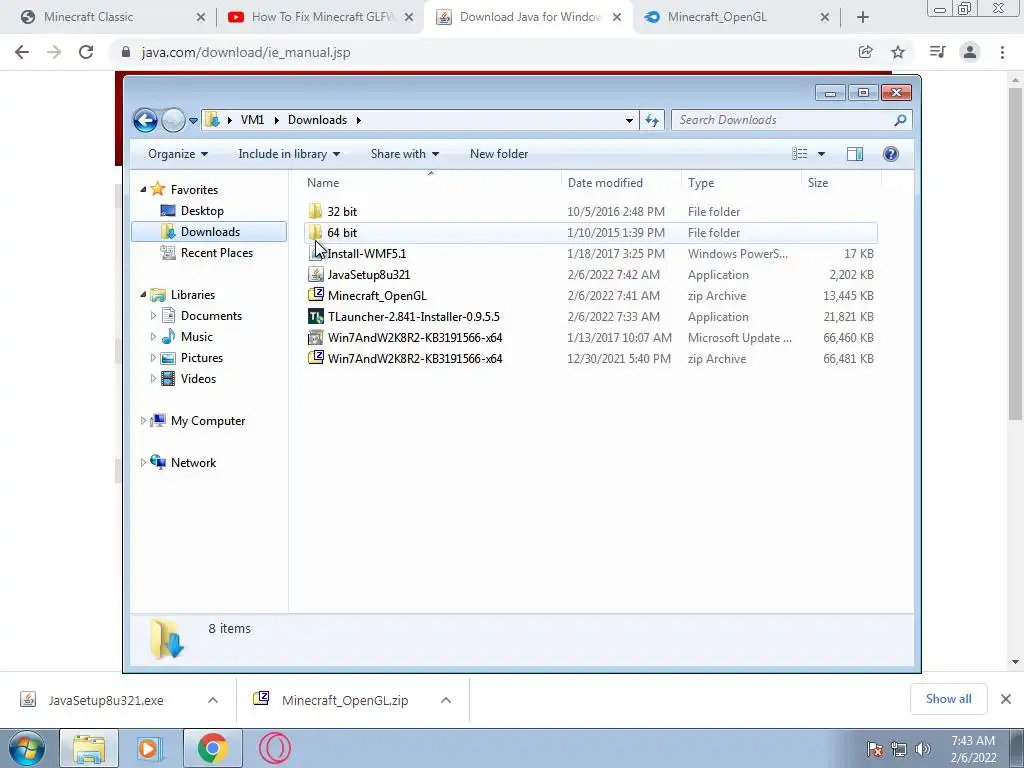Select Downloads in navigation pane
The image size is (1024, 768).
209,232
